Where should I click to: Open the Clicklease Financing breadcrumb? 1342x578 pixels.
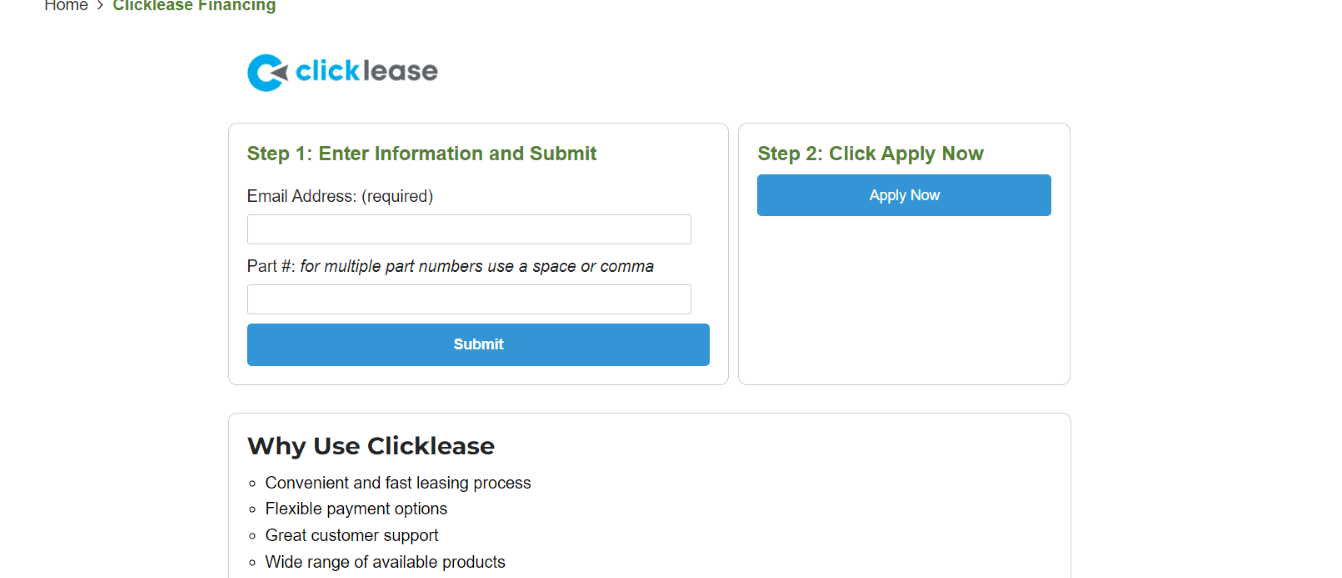coord(194,6)
